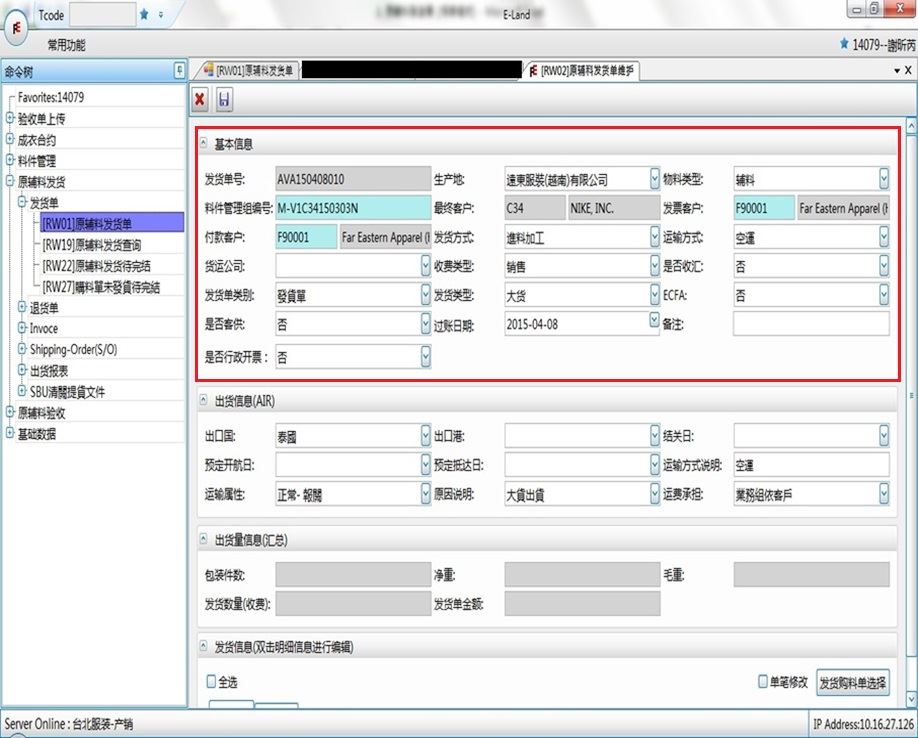Click the blue star favorite icon beside Tcode

145,15
